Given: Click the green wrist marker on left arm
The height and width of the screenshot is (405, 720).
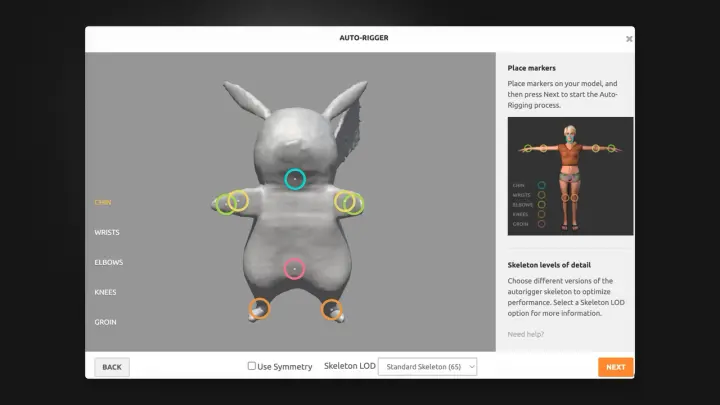Looking at the screenshot, I should (x=225, y=204).
